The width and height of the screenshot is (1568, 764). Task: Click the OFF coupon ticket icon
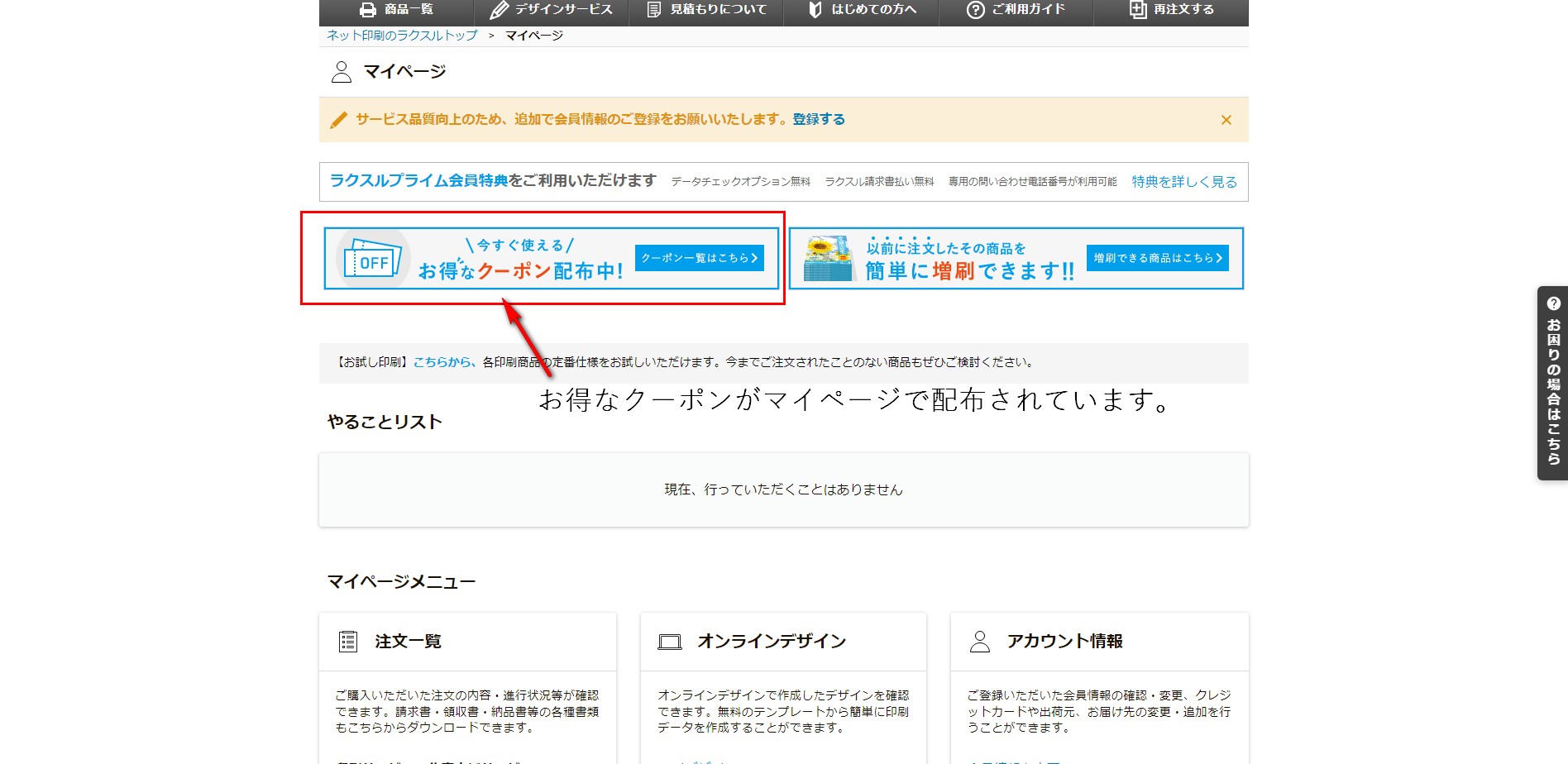pyautogui.click(x=372, y=259)
